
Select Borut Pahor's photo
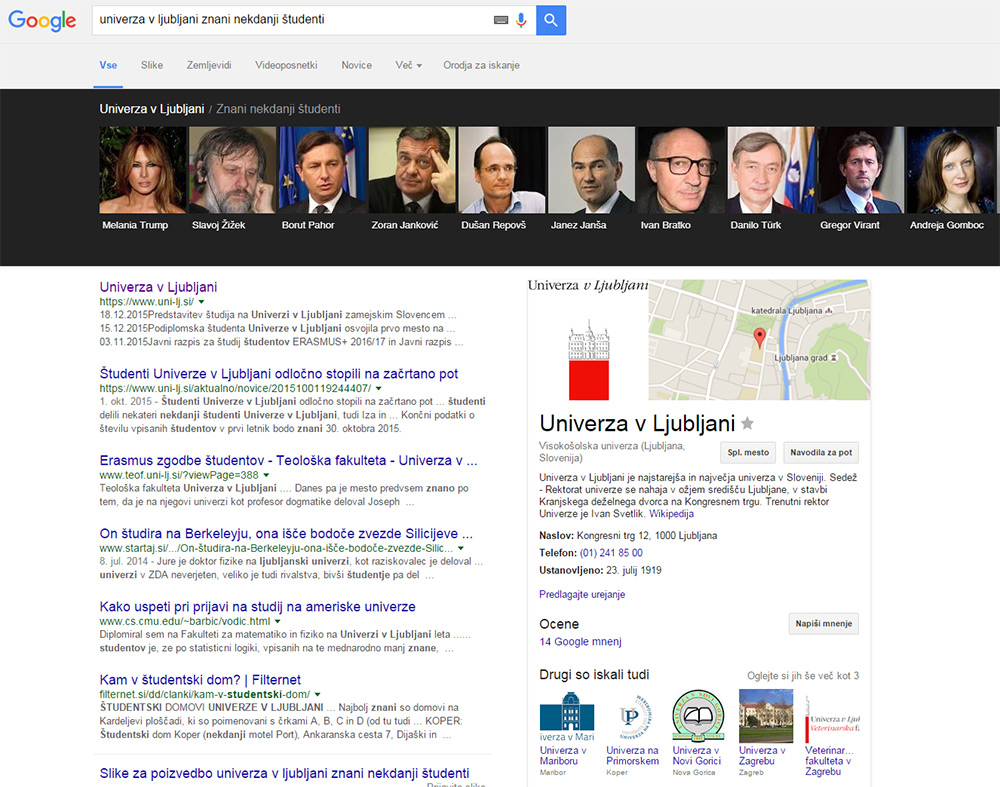click(323, 170)
